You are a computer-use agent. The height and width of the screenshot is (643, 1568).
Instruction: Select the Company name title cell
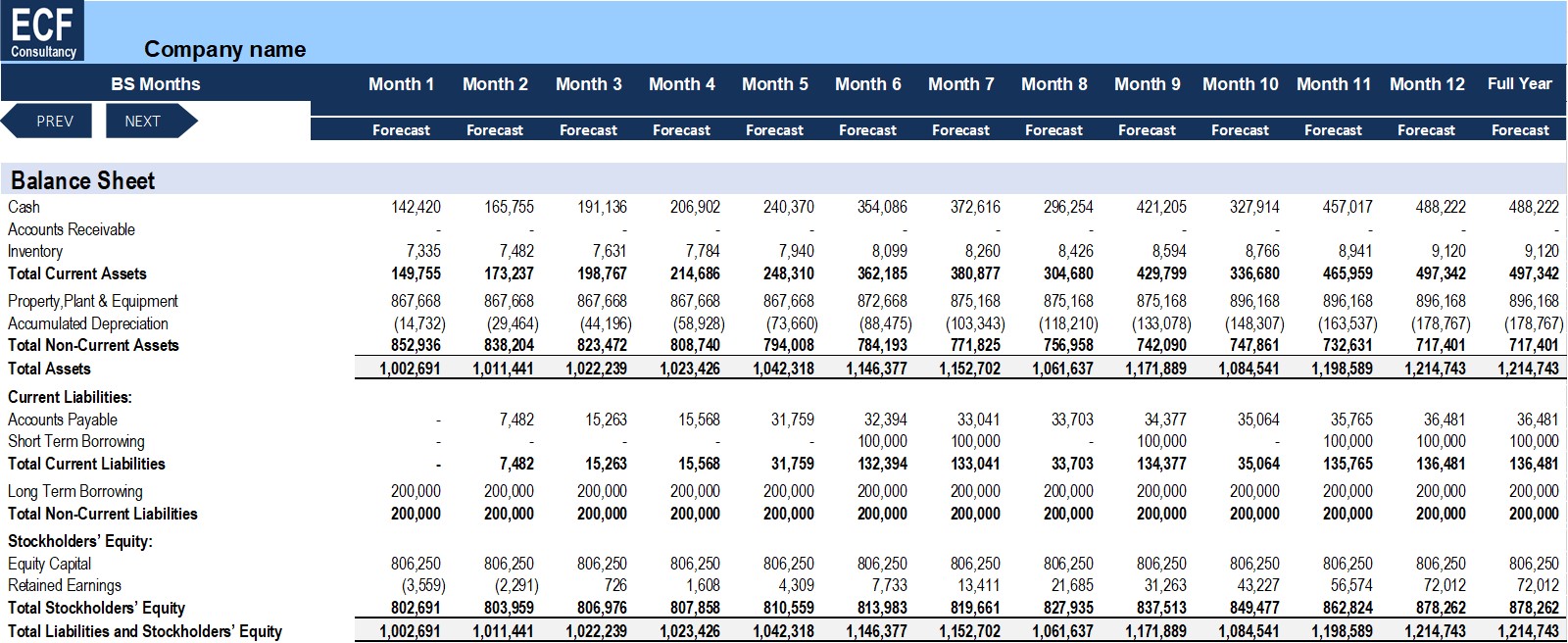224,49
